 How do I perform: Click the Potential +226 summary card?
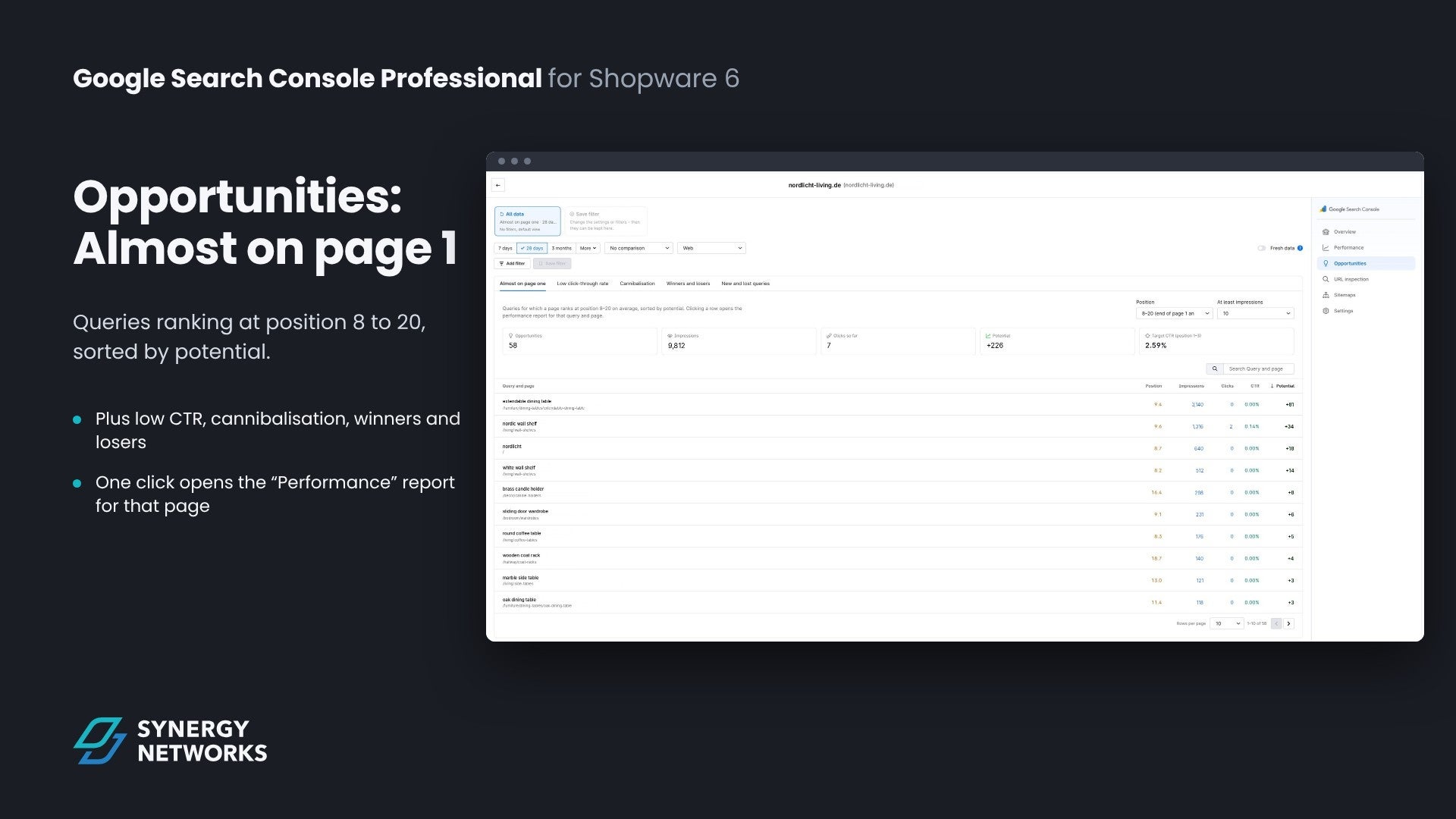1057,341
